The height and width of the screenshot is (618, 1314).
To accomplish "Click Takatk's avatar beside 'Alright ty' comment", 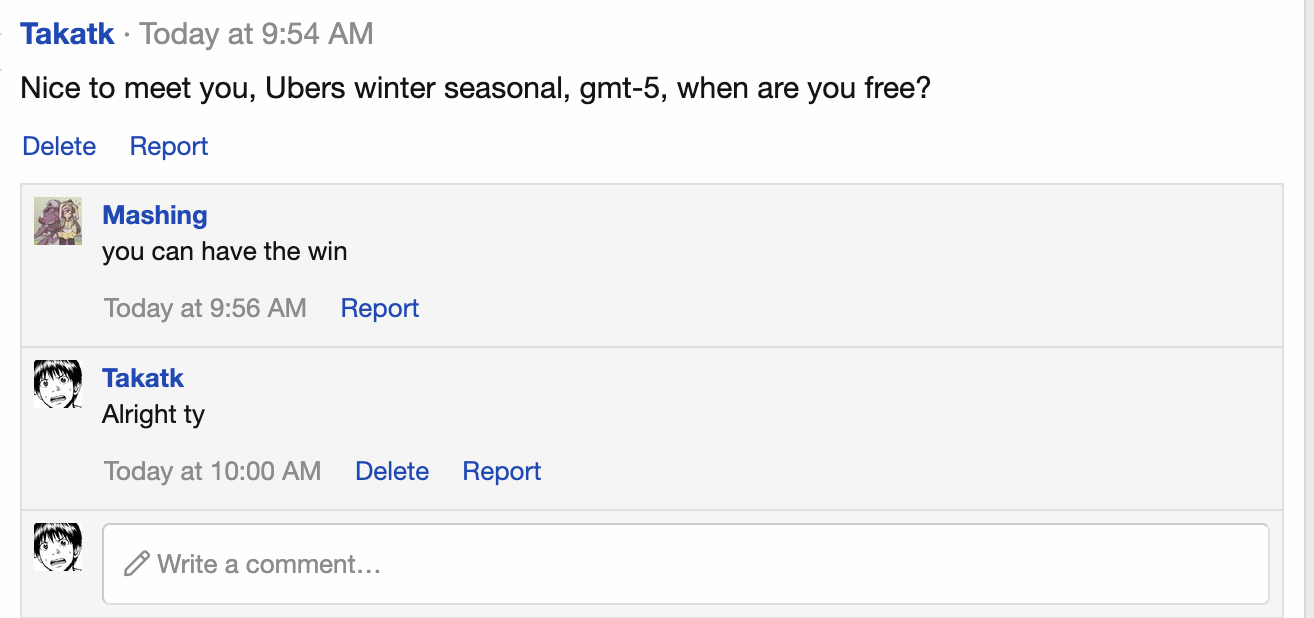I will (58, 384).
